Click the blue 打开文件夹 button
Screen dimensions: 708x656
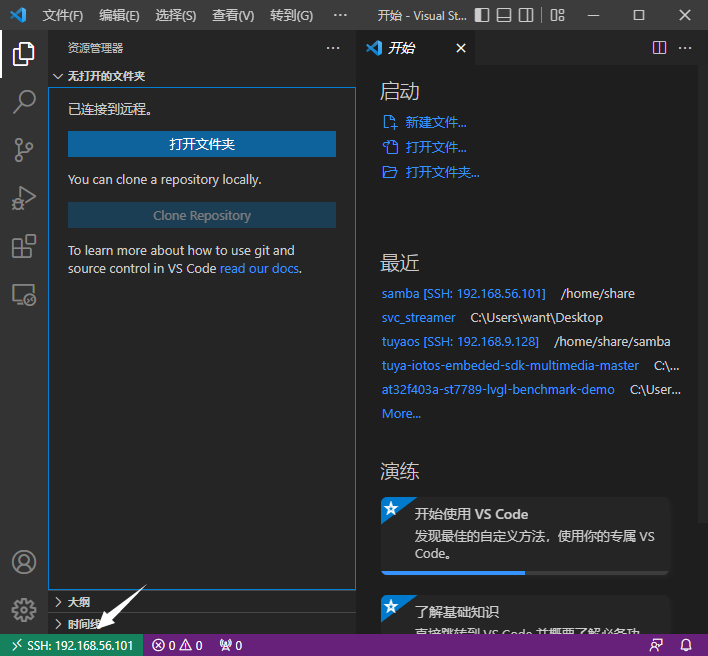(x=202, y=144)
